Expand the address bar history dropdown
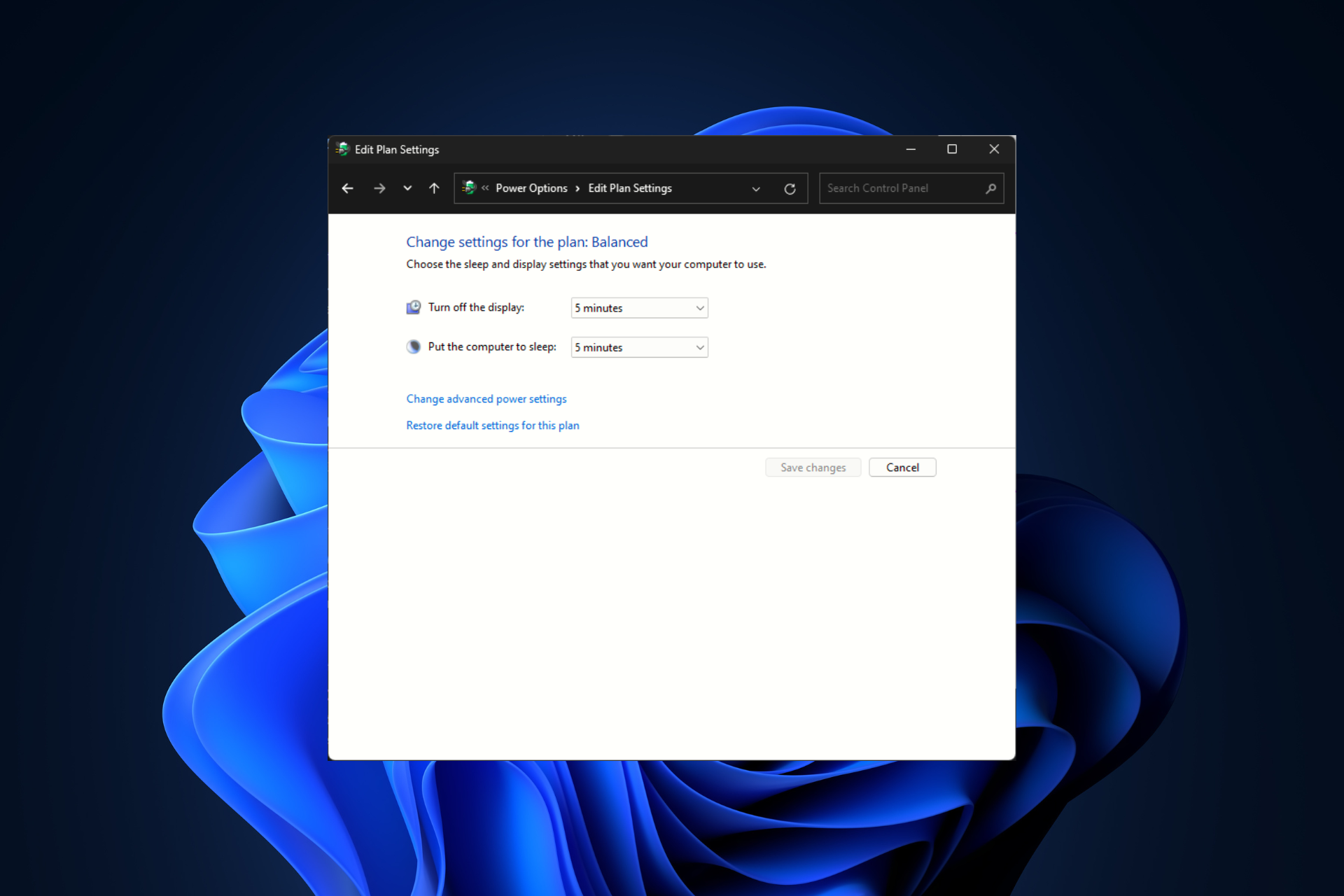The height and width of the screenshot is (896, 1344). pyautogui.click(x=756, y=189)
